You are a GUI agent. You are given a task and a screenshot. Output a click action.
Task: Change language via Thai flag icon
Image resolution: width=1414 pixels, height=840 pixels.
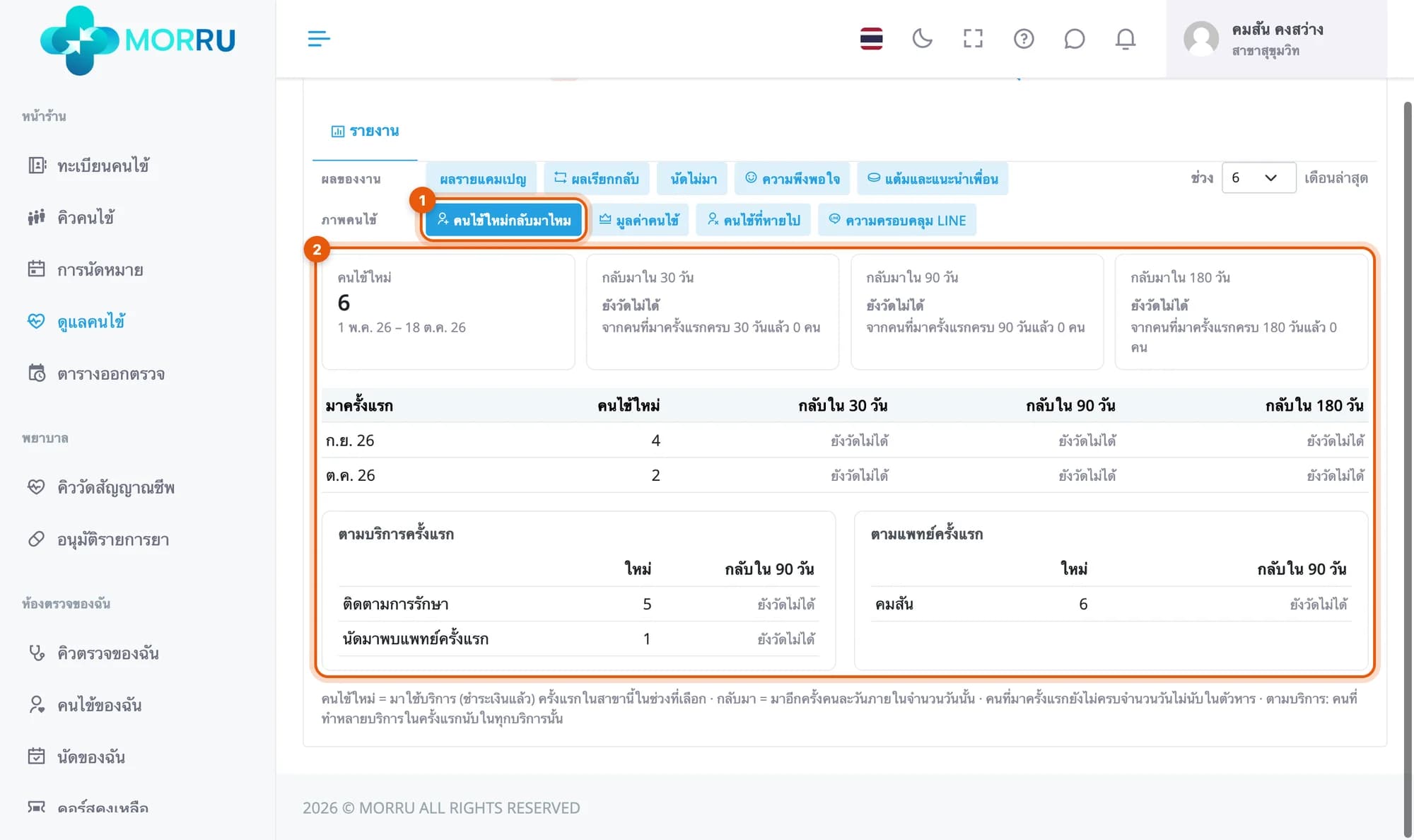tap(871, 39)
